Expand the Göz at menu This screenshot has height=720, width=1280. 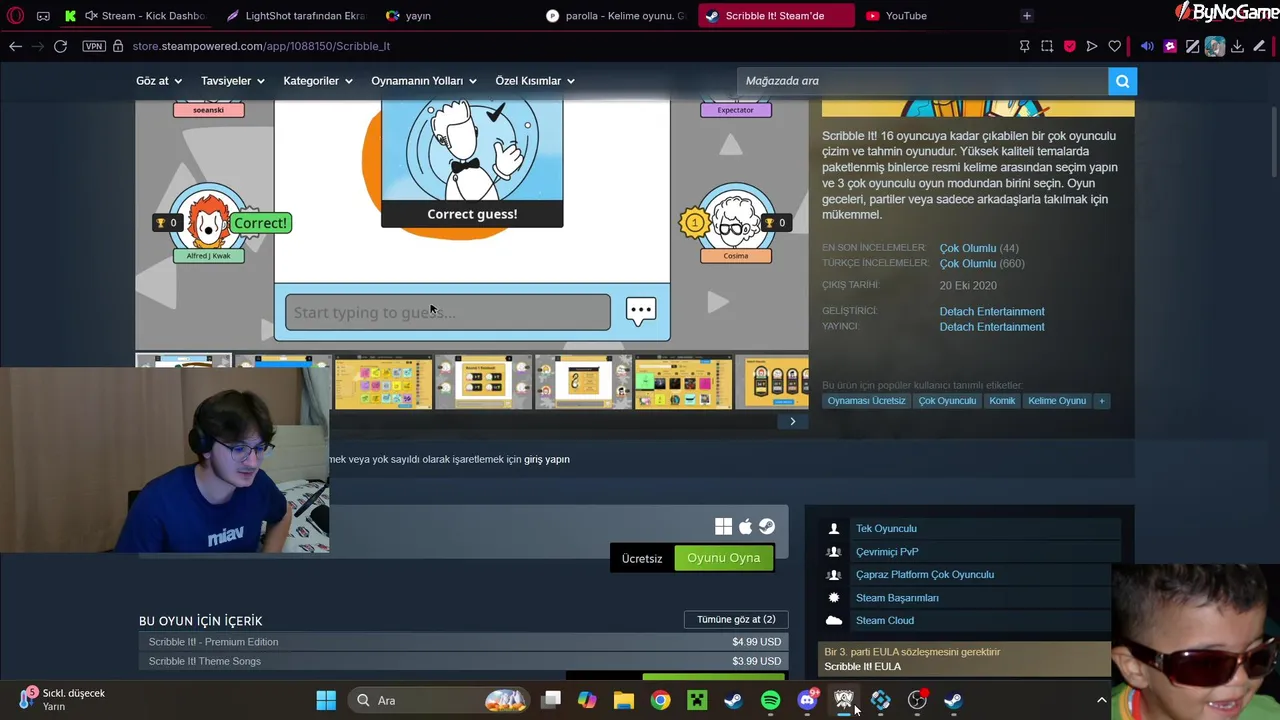[159, 81]
